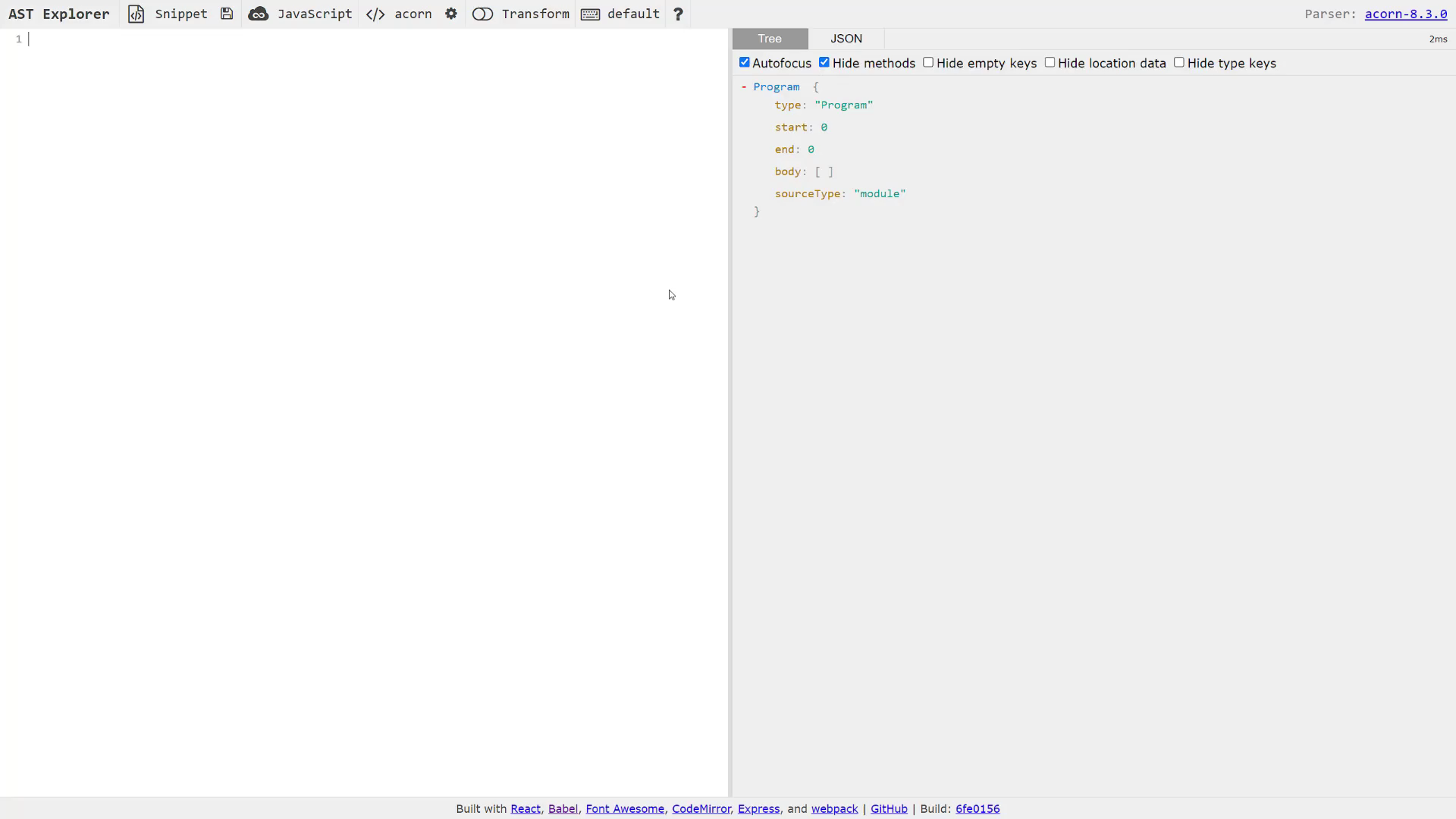Click the AST Explorer home icon
Image resolution: width=1456 pixels, height=819 pixels.
pos(58,13)
